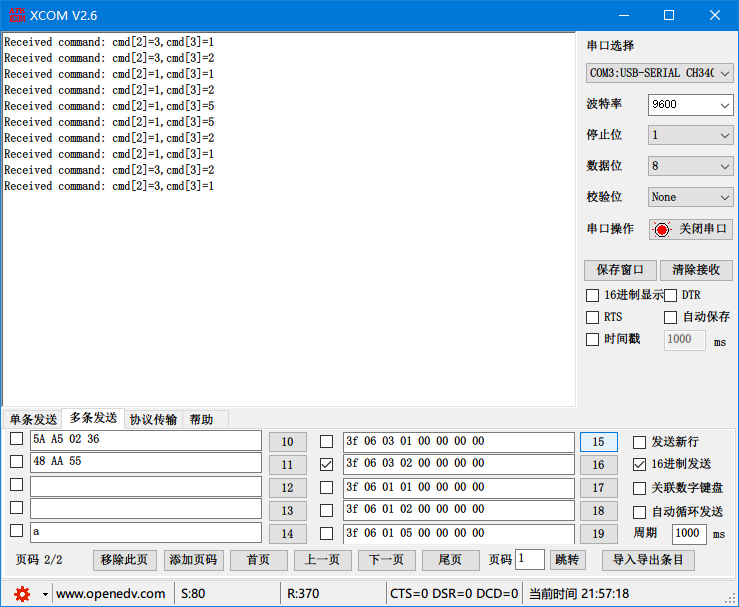Click the 添加页码 add page button
The height and width of the screenshot is (607, 739).
[193, 560]
